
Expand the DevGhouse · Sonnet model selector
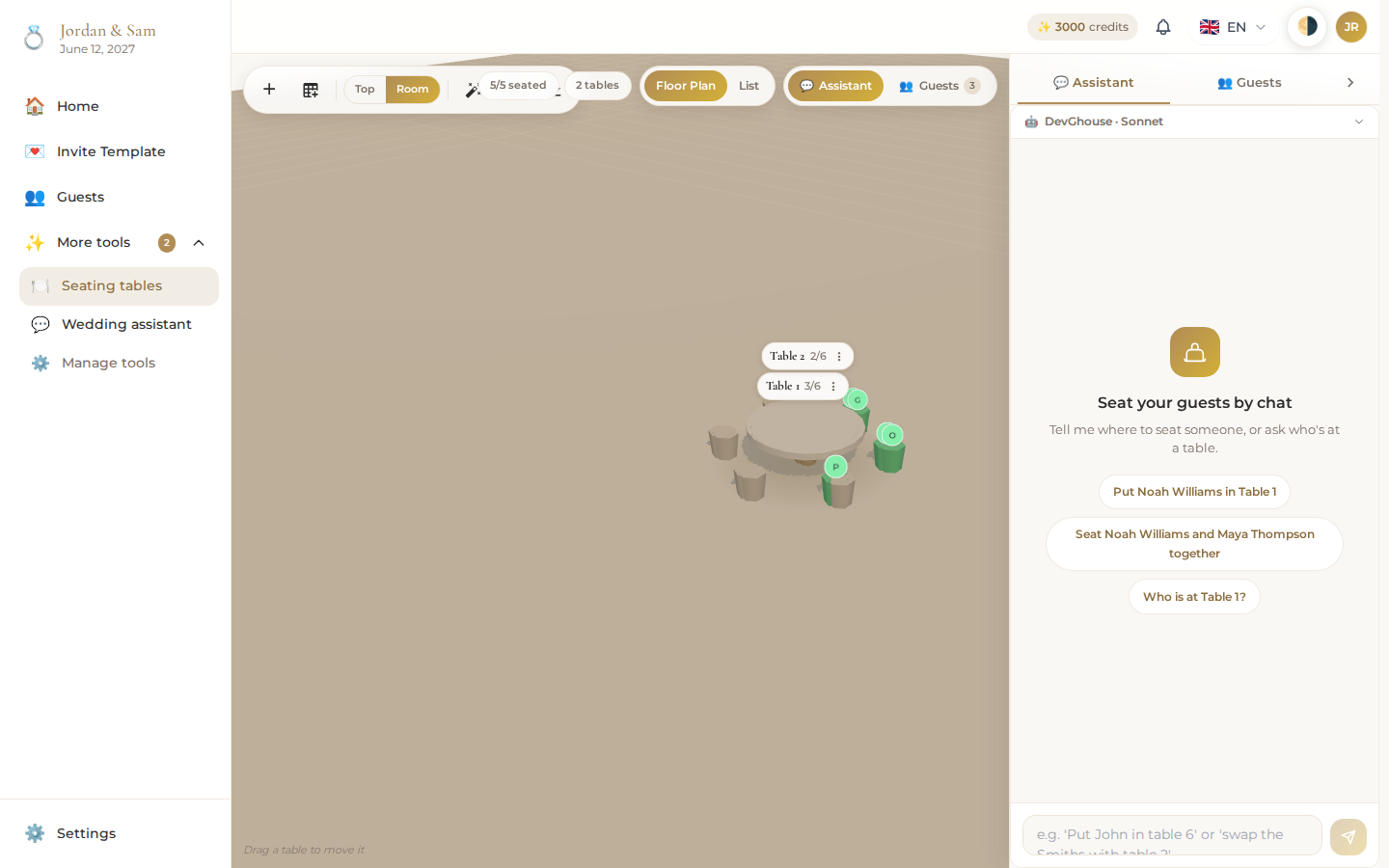1194,122
